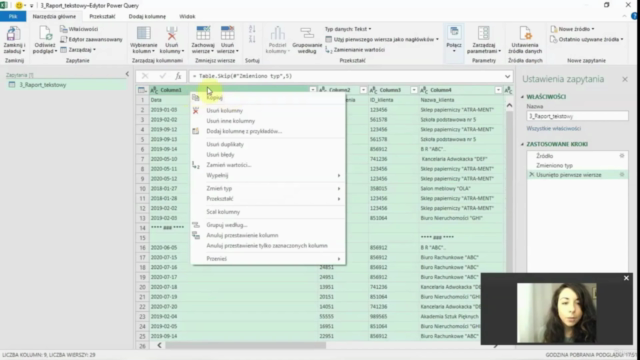This screenshot has width=640, height=360.
Task: Click the Zachowaj wiersze icon
Action: pos(203,34)
